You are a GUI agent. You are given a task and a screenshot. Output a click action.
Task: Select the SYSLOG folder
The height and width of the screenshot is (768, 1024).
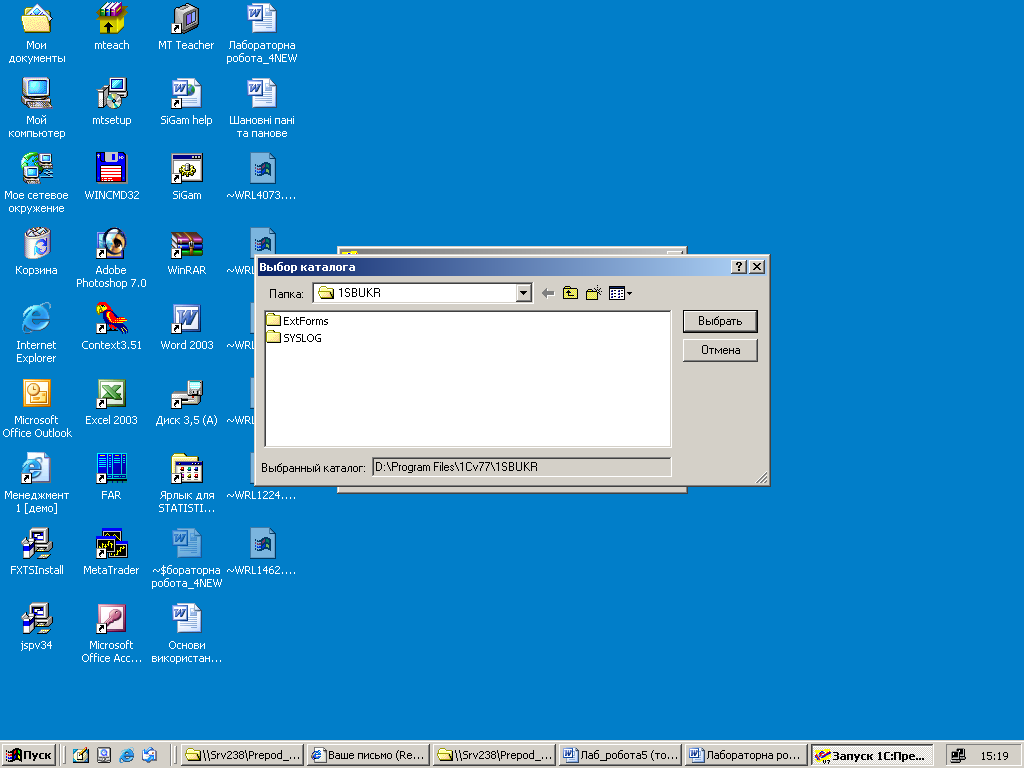click(295, 338)
